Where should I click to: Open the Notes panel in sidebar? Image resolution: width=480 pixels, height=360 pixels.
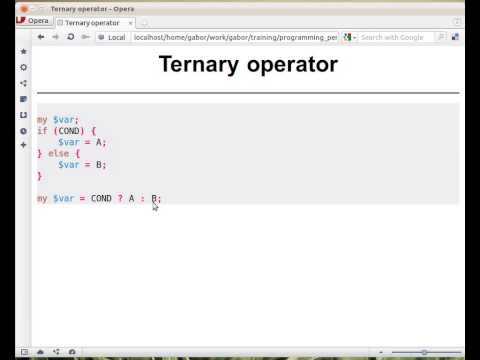(x=23, y=99)
